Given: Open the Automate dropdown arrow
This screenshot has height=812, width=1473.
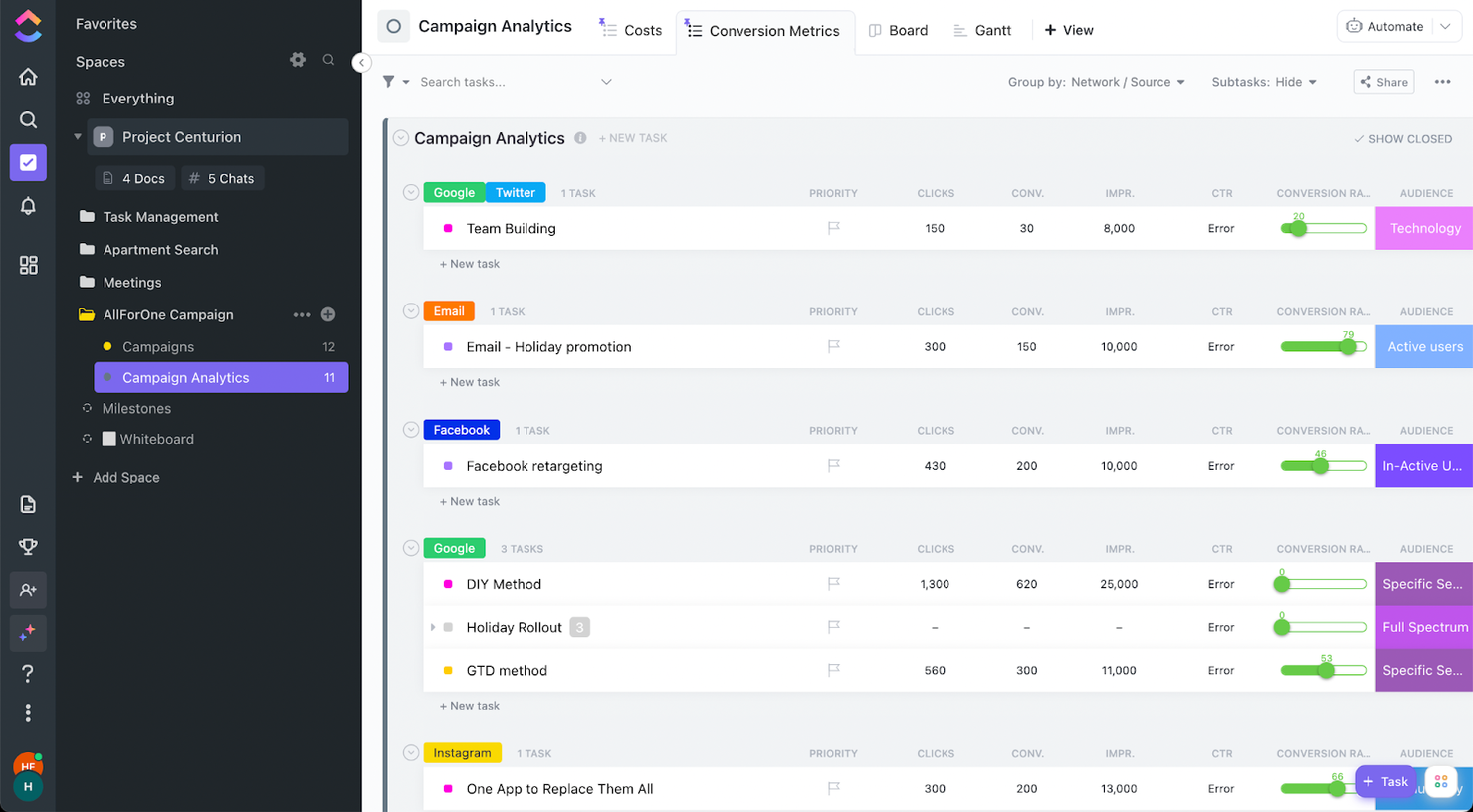Looking at the screenshot, I should click(1445, 26).
